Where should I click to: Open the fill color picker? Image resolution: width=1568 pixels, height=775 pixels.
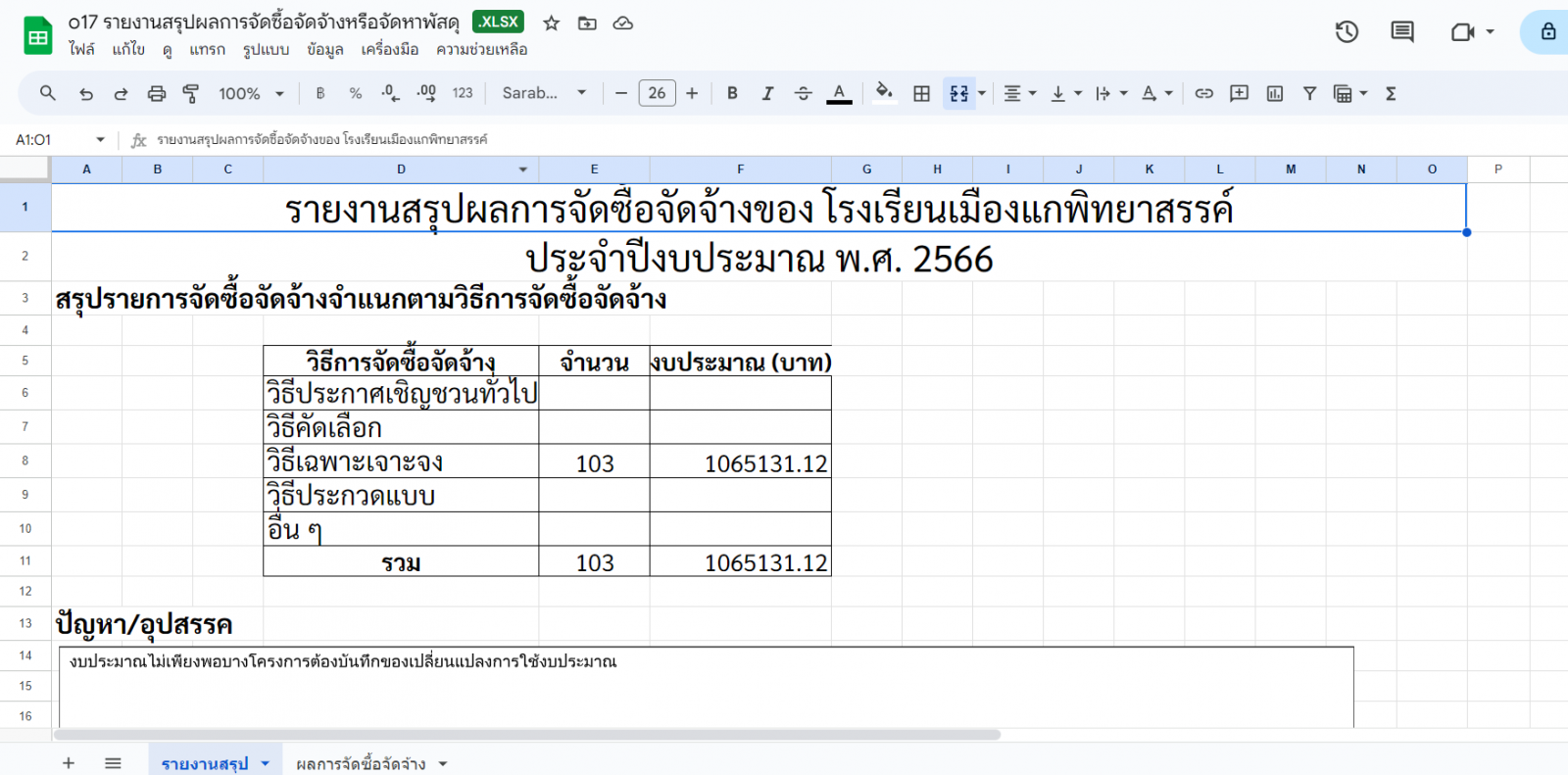coord(884,93)
